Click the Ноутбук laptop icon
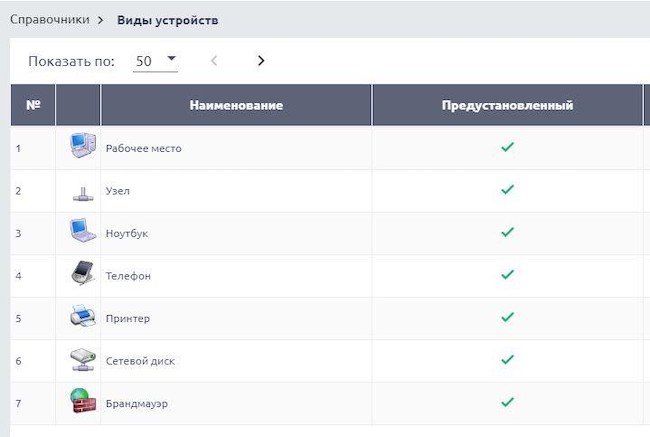The image size is (650, 437). [x=81, y=232]
